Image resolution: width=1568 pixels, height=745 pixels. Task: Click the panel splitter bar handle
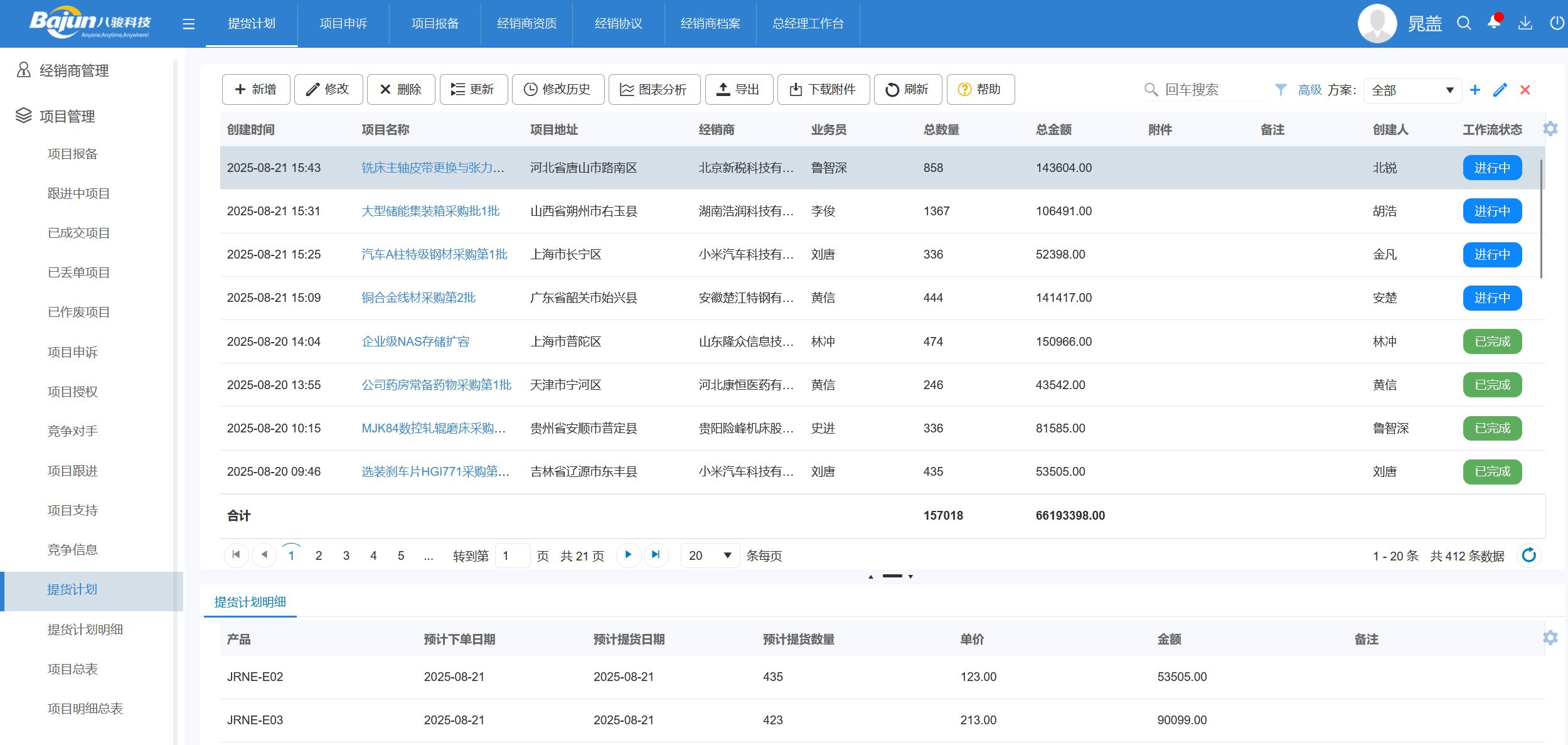click(892, 576)
